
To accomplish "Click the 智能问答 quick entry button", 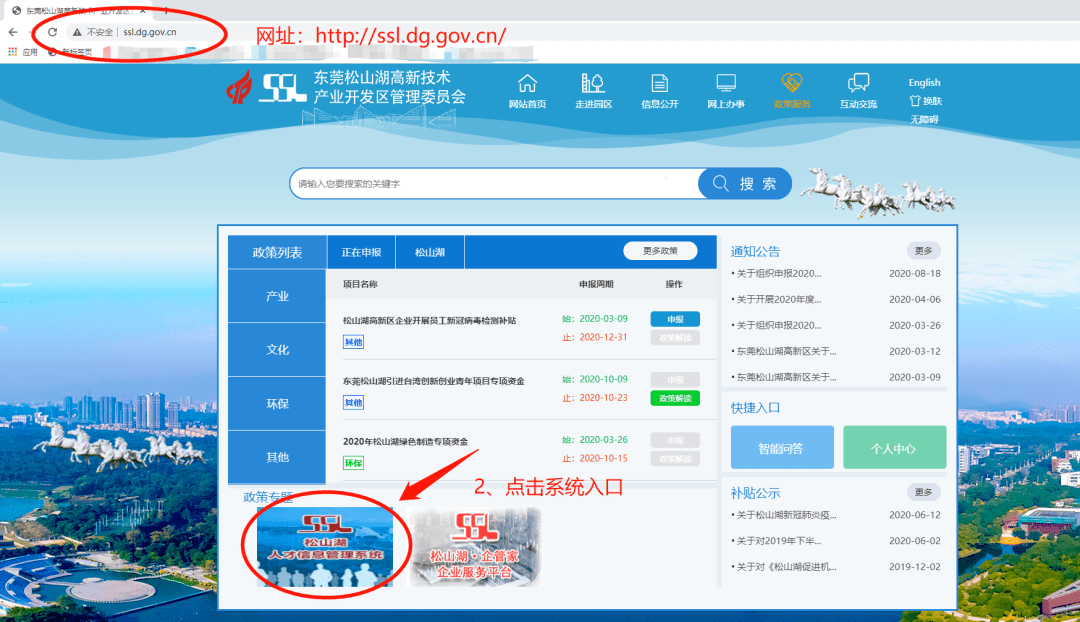I will pyautogui.click(x=782, y=448).
